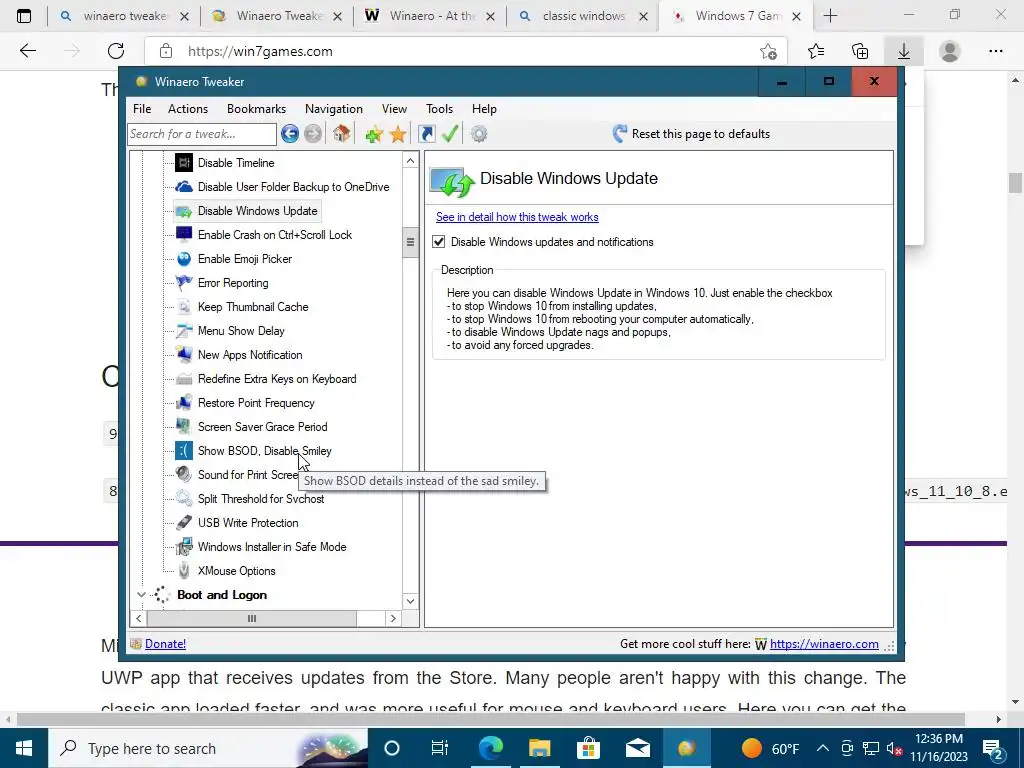Open the Mail app from taskbar

point(637,748)
